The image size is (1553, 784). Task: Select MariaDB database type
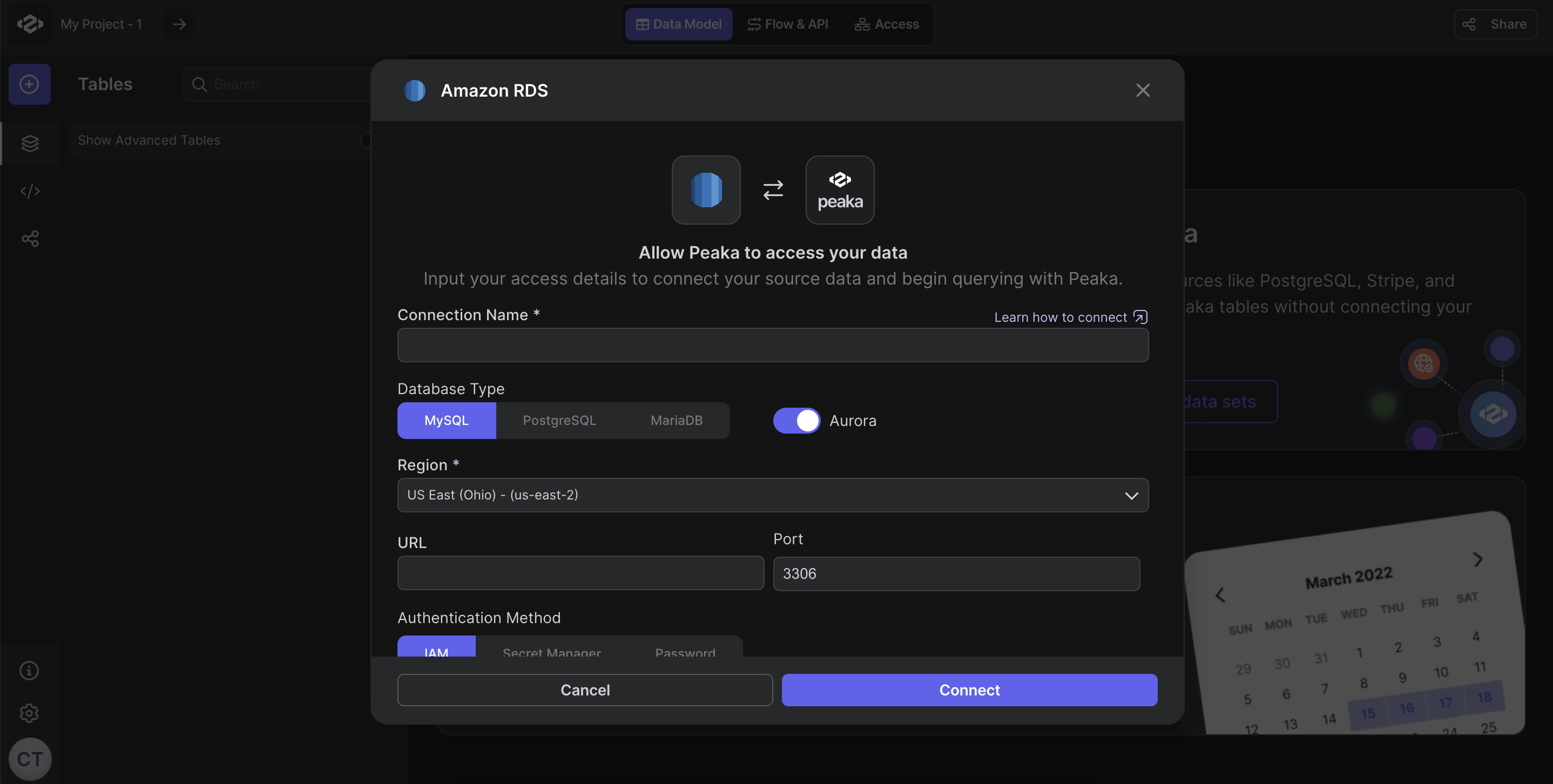point(677,421)
